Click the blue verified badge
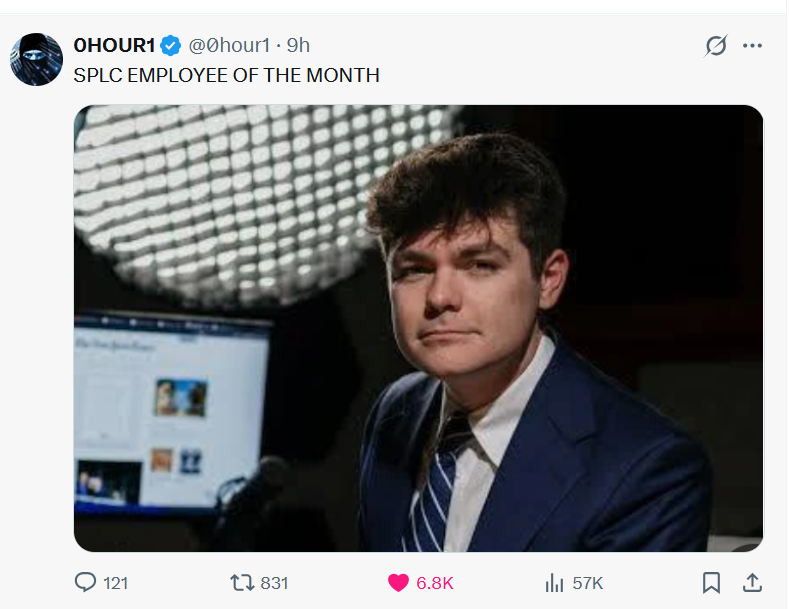The height and width of the screenshot is (609, 789). coord(171,46)
